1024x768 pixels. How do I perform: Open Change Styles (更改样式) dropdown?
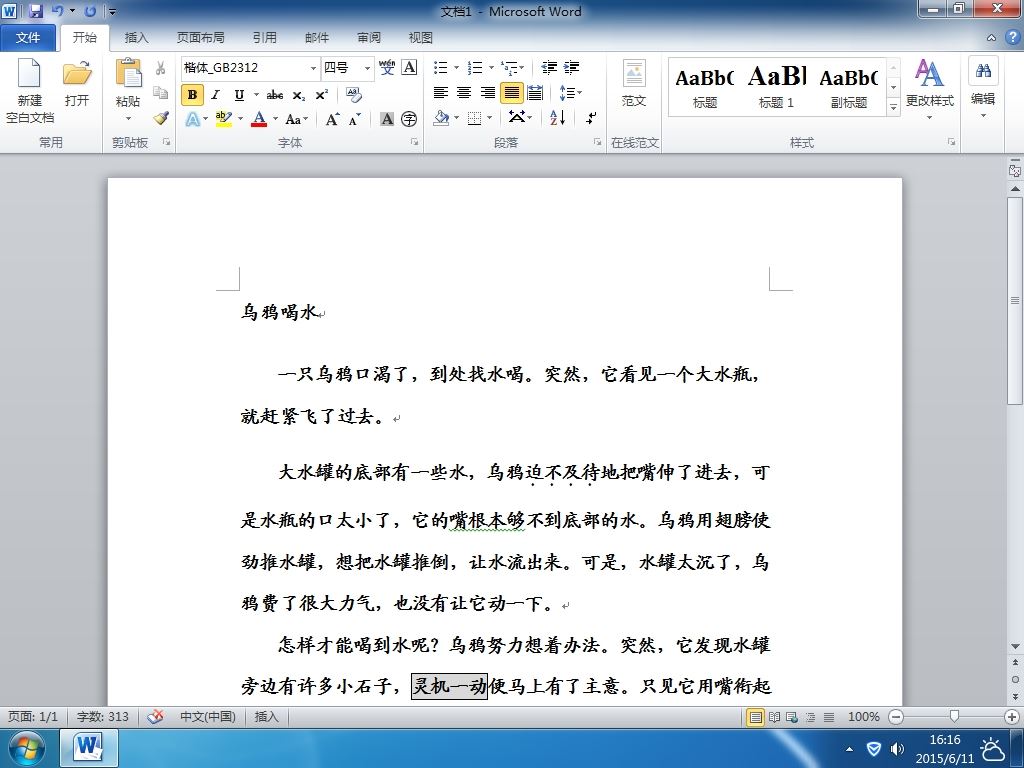[x=929, y=88]
